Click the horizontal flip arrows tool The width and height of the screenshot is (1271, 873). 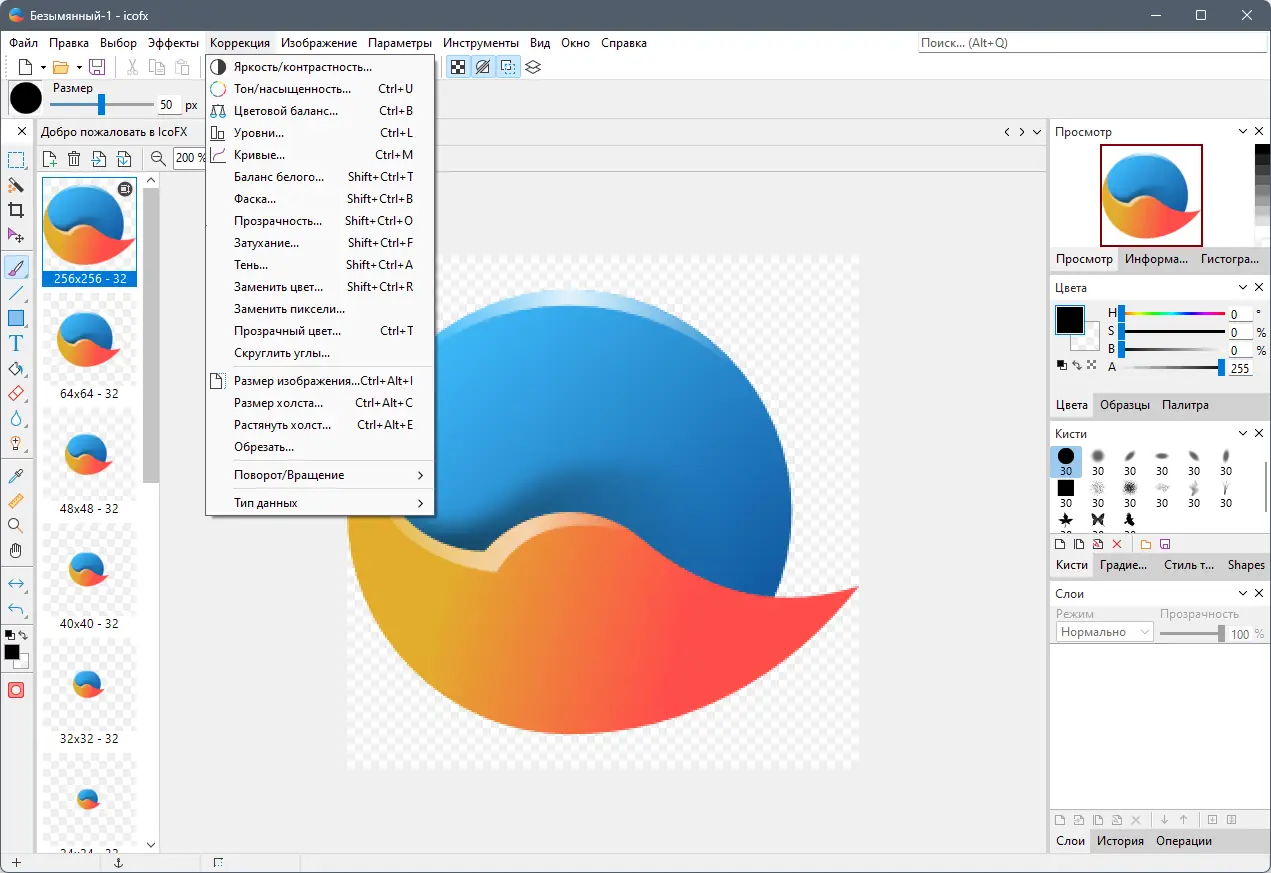pos(16,583)
